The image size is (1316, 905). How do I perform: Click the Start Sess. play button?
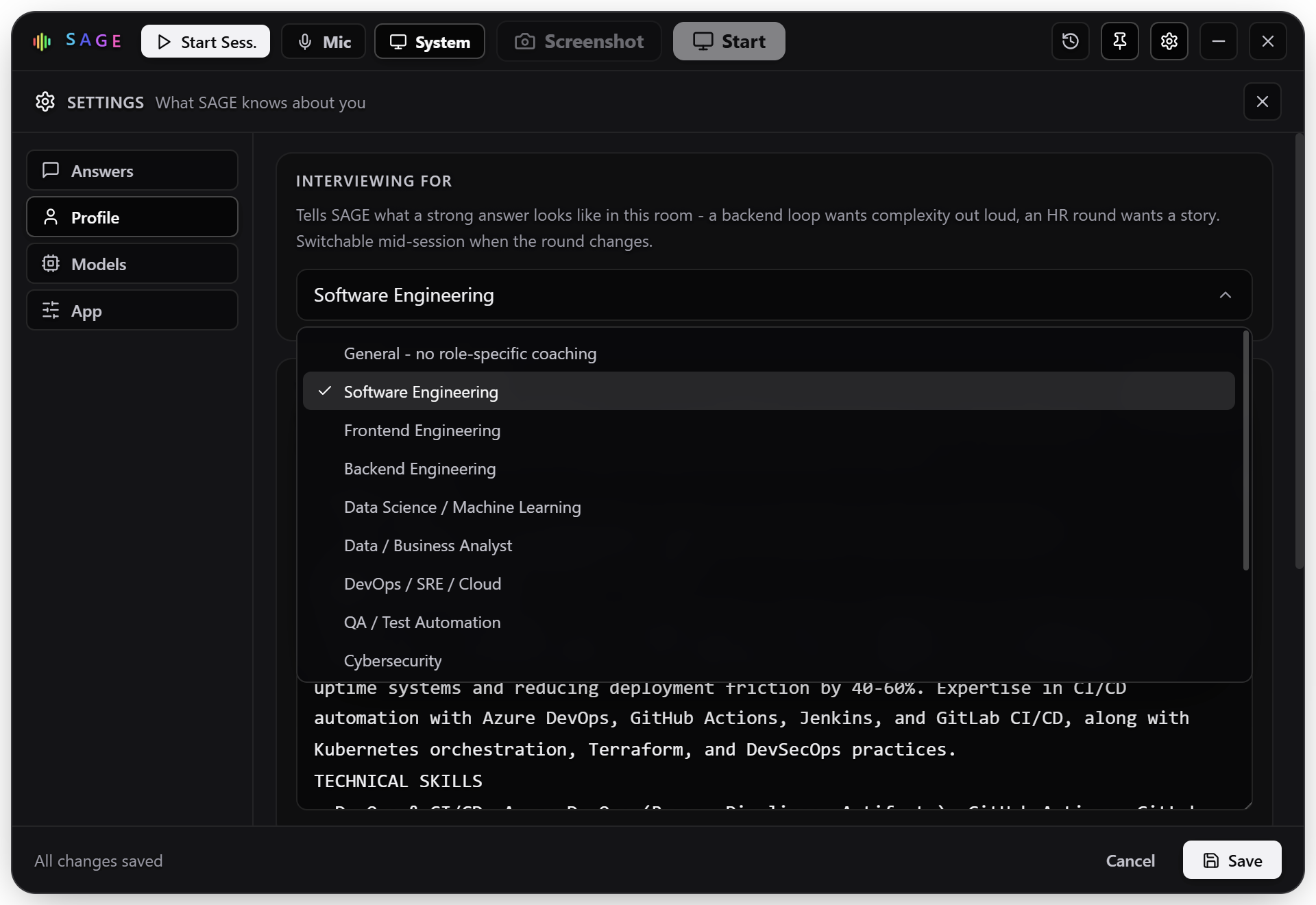(x=206, y=41)
